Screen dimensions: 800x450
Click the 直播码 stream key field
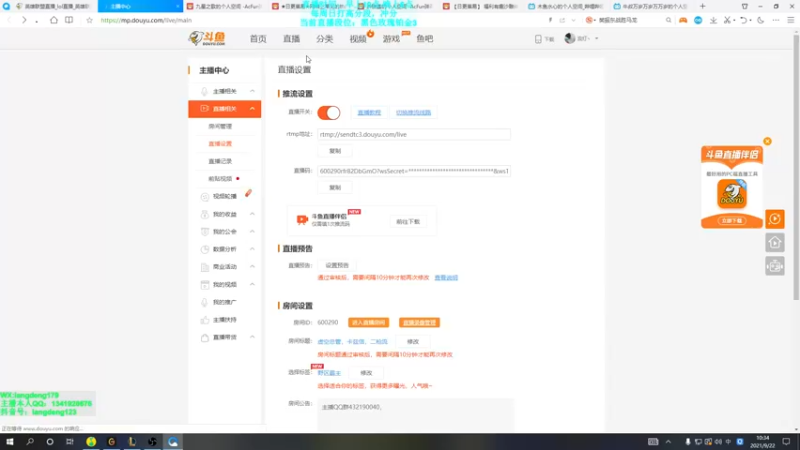pos(413,171)
